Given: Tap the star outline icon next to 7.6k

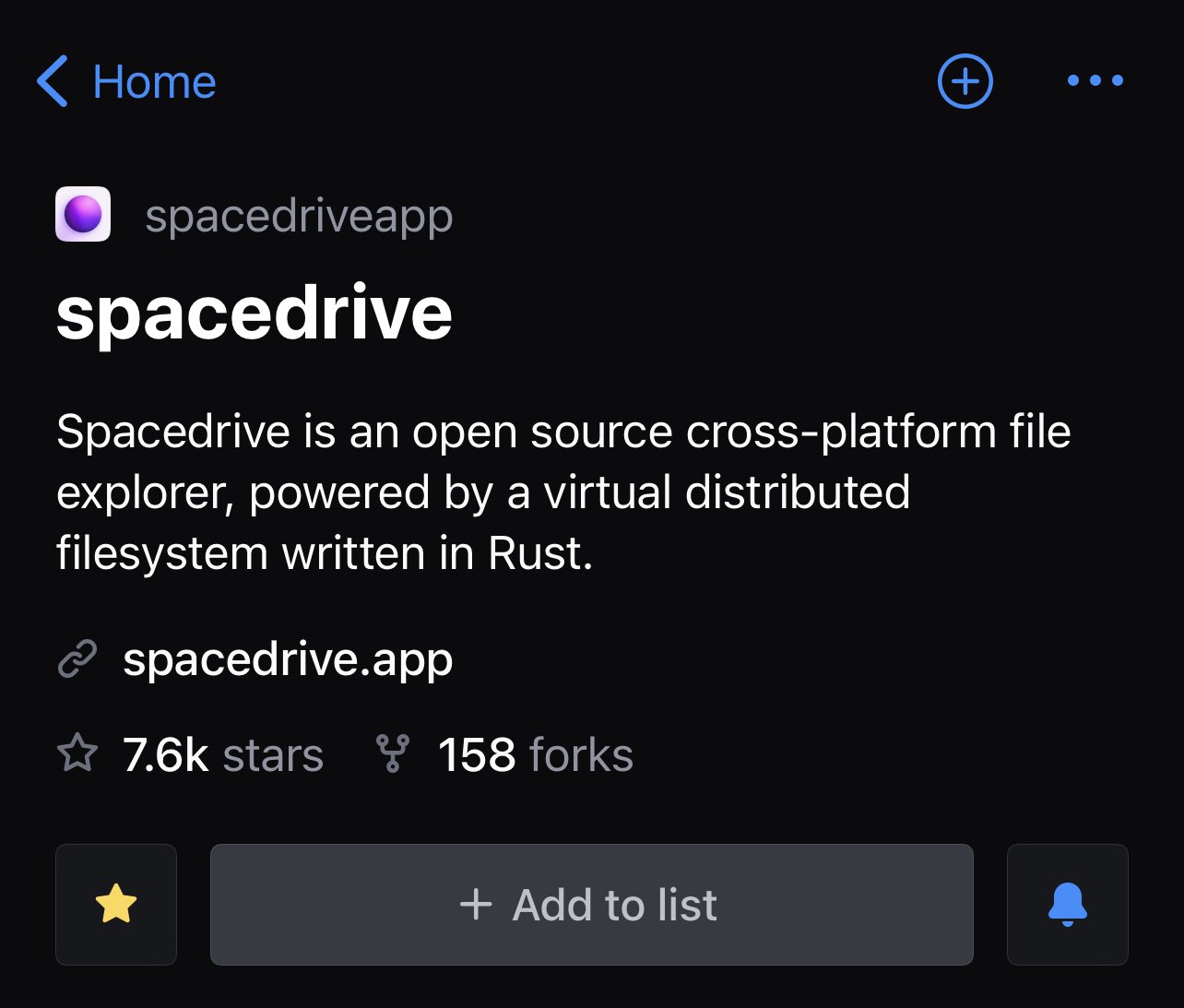Looking at the screenshot, I should tap(77, 754).
